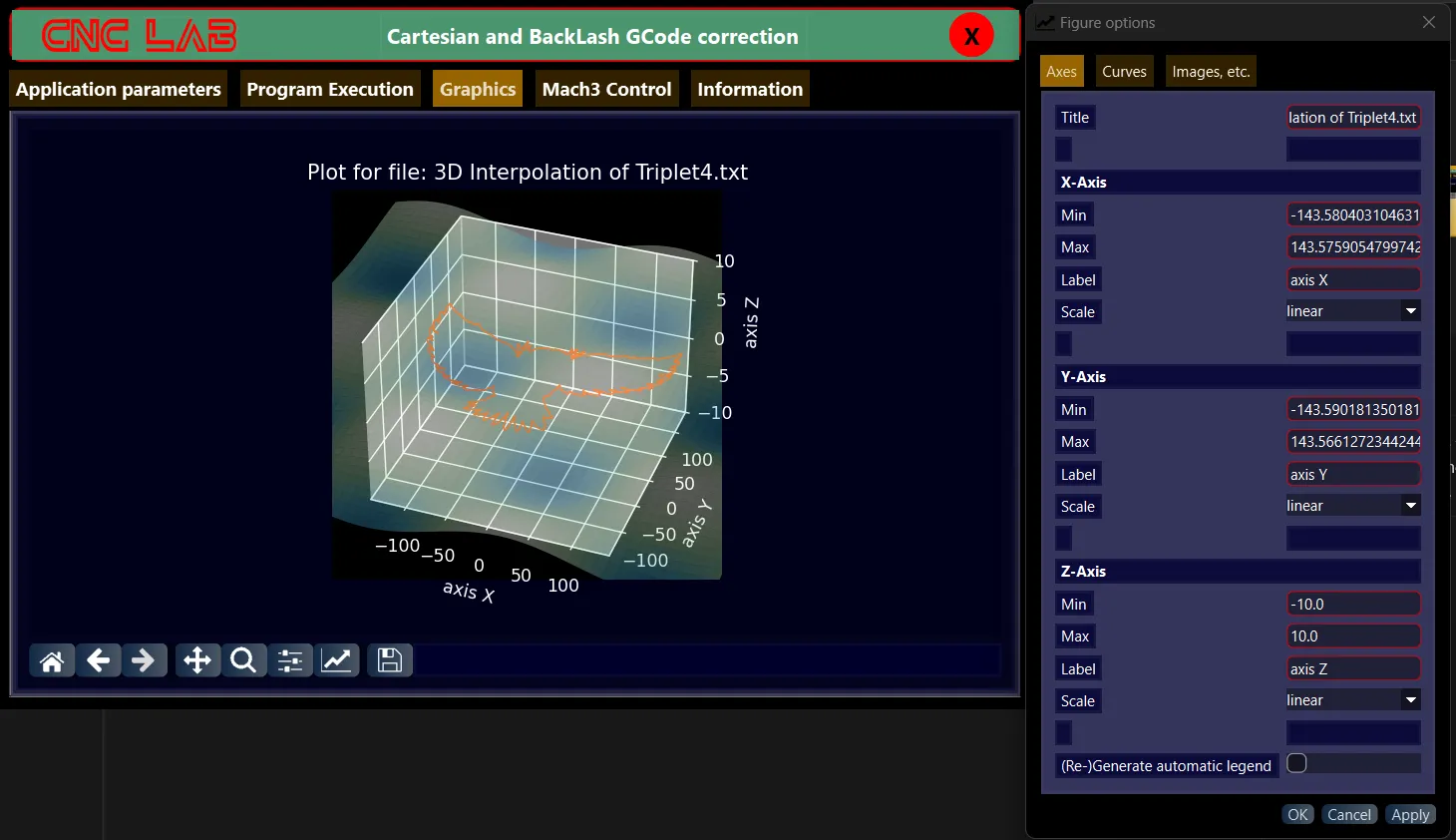Screen dimensions: 1456x840
Task: Activate the Zoom magnifier tool
Action: (243, 660)
